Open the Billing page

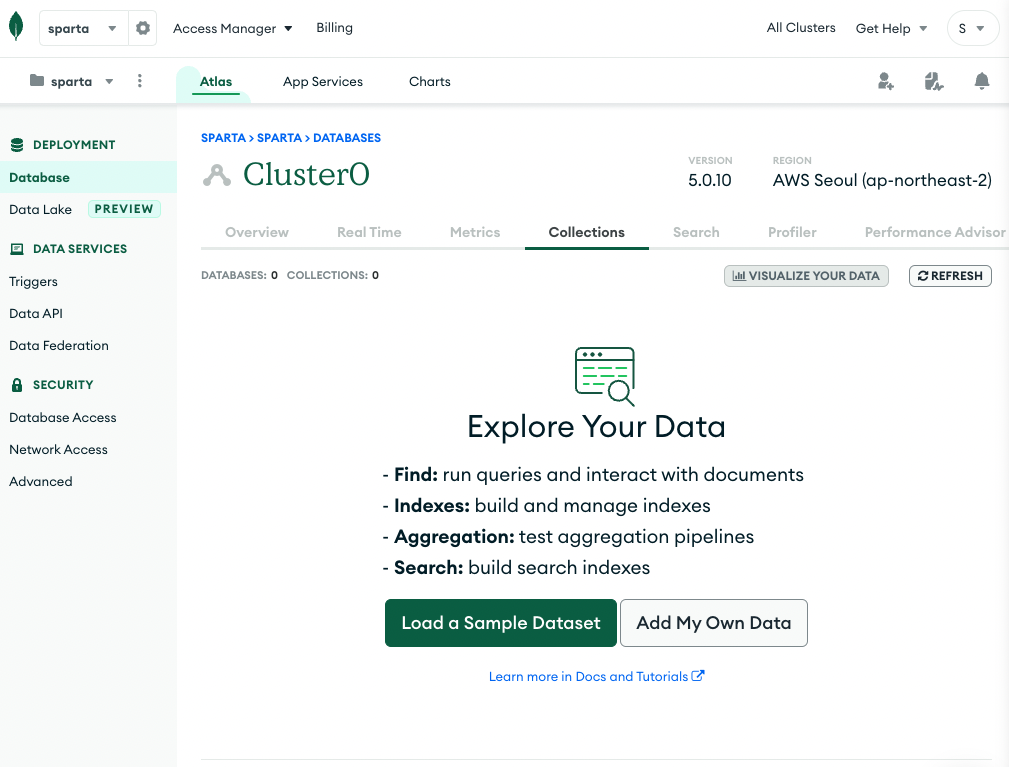point(334,28)
